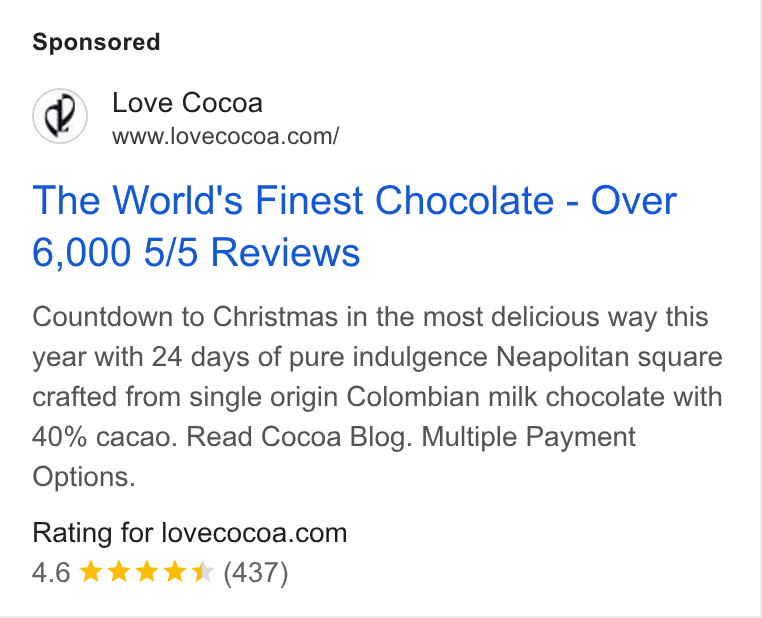762x618 pixels.
Task: Click the Multiple Payment Options text
Action: tap(334, 457)
